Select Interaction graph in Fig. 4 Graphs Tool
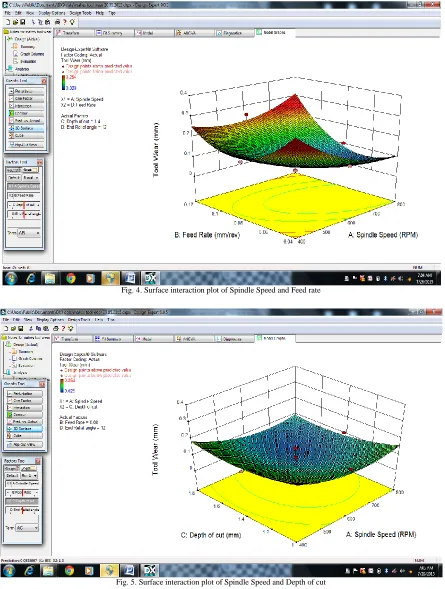Image resolution: width=445 pixels, height=589 pixels. click(26, 106)
